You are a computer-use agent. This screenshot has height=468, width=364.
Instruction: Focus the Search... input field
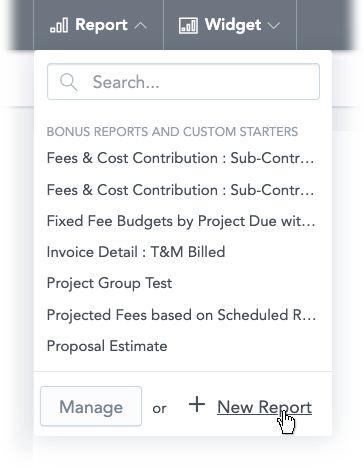(183, 82)
